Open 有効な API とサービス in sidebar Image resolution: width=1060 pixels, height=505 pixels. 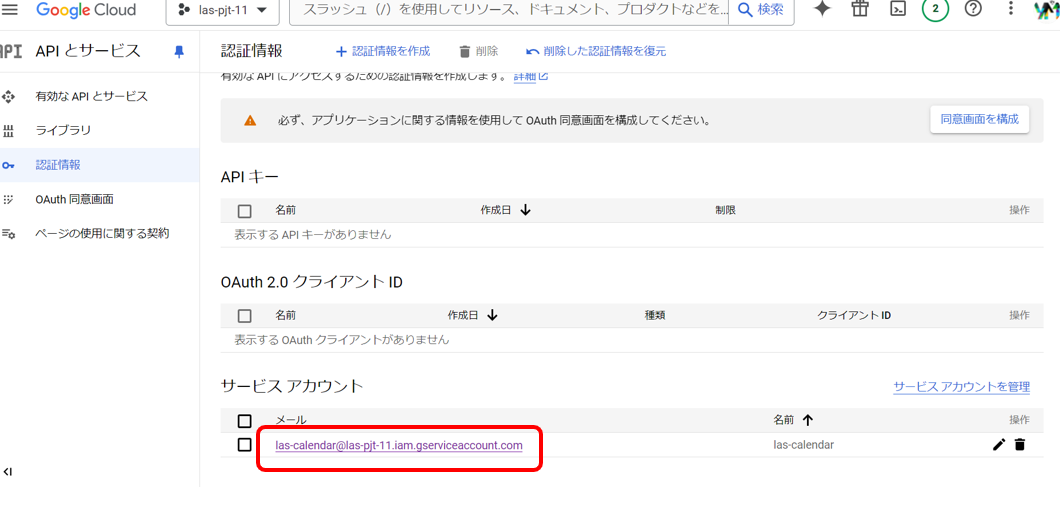[x=91, y=96]
